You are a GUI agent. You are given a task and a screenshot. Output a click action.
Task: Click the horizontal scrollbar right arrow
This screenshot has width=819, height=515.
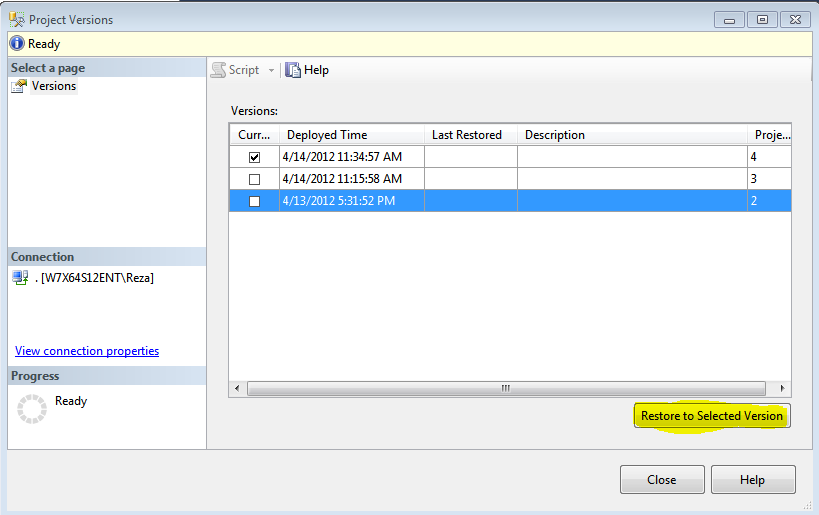pos(782,388)
